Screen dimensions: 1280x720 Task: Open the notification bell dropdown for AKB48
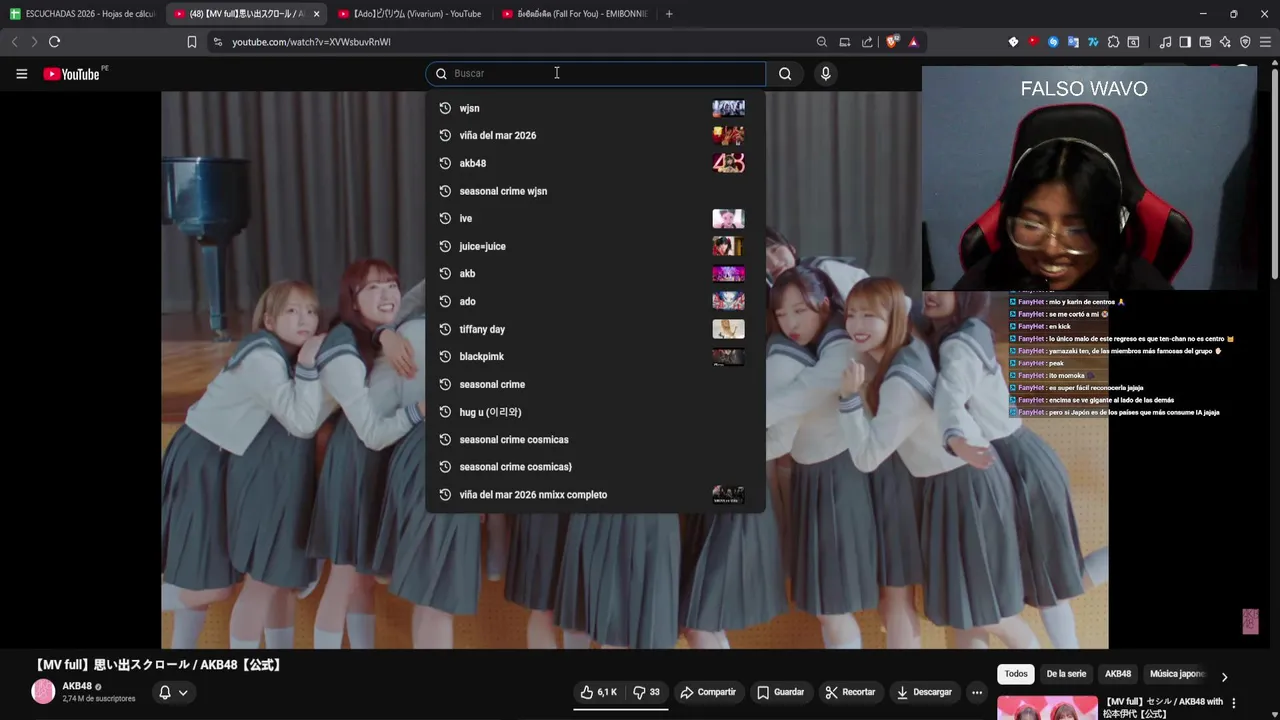(173, 692)
